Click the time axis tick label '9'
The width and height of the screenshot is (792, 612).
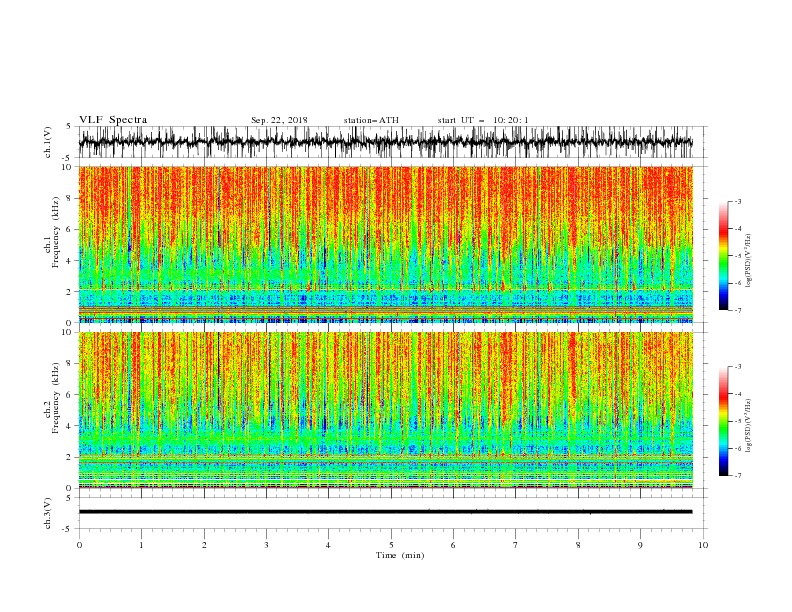(640, 545)
